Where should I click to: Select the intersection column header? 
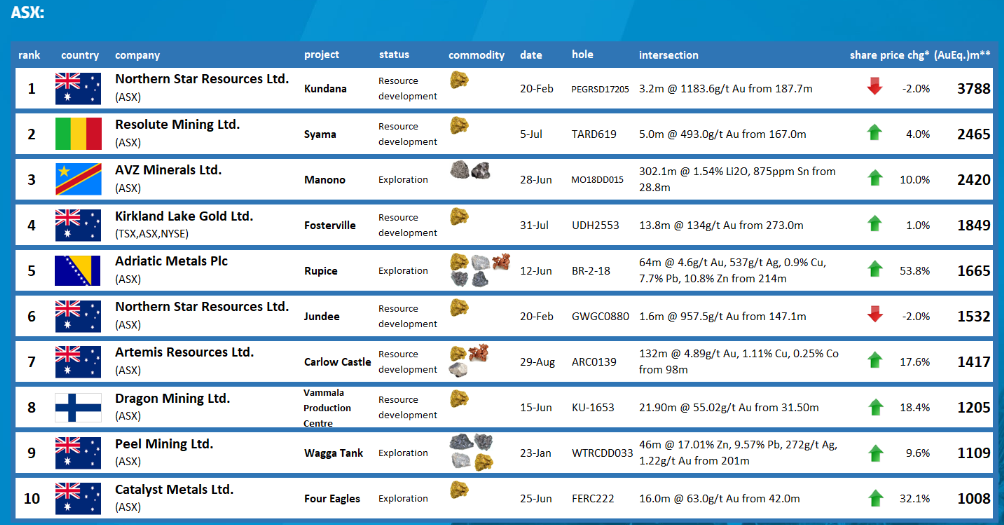click(x=668, y=55)
